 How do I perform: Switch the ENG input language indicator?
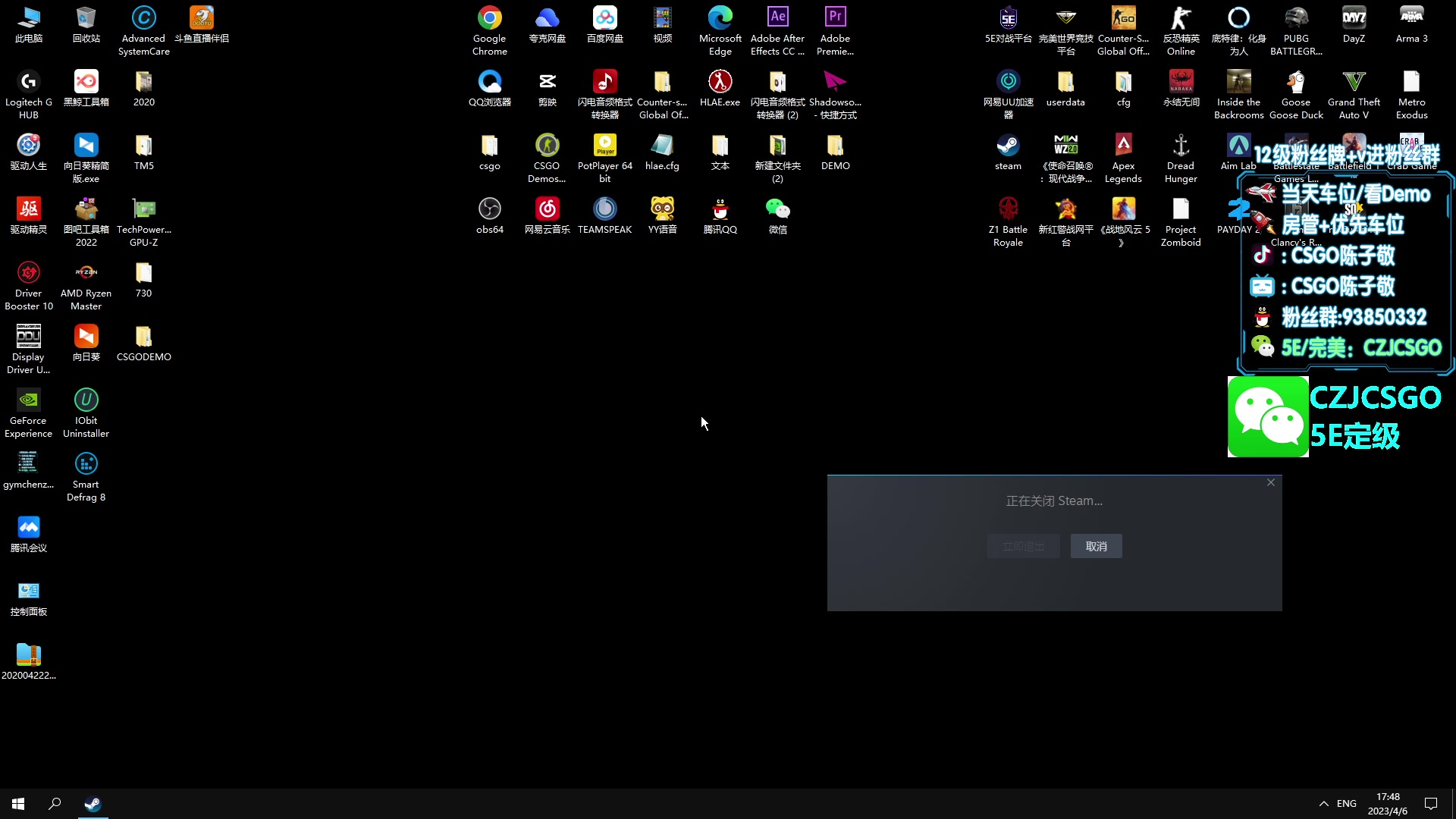[x=1347, y=804]
